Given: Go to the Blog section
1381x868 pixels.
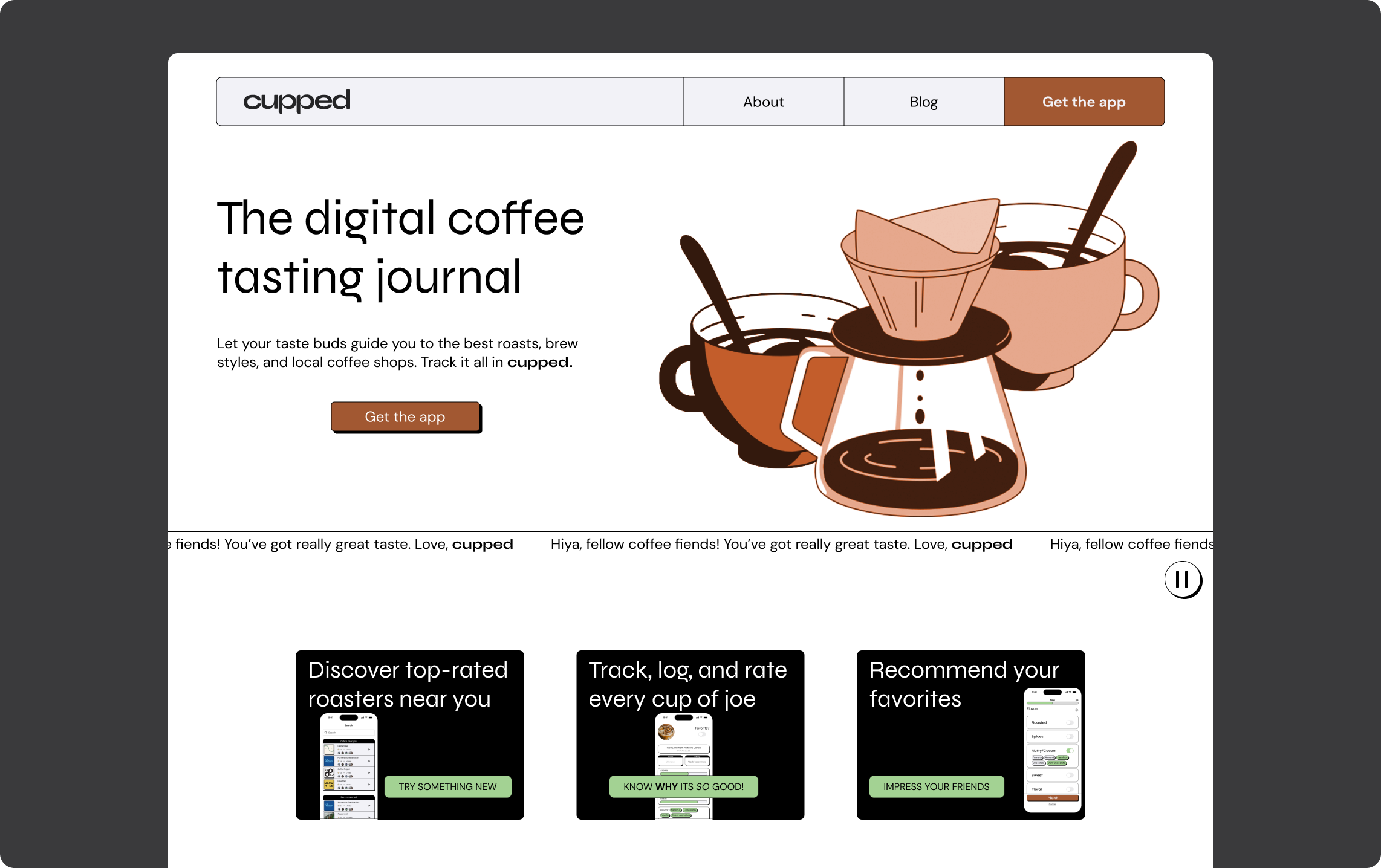Looking at the screenshot, I should 923,102.
